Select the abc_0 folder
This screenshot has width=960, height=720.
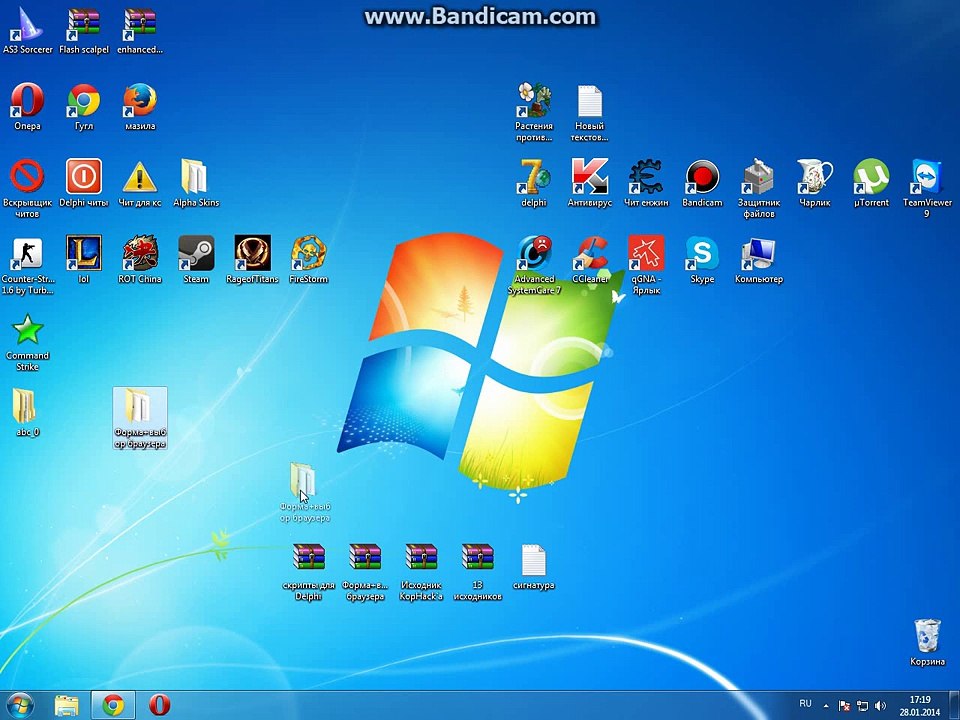coord(28,412)
